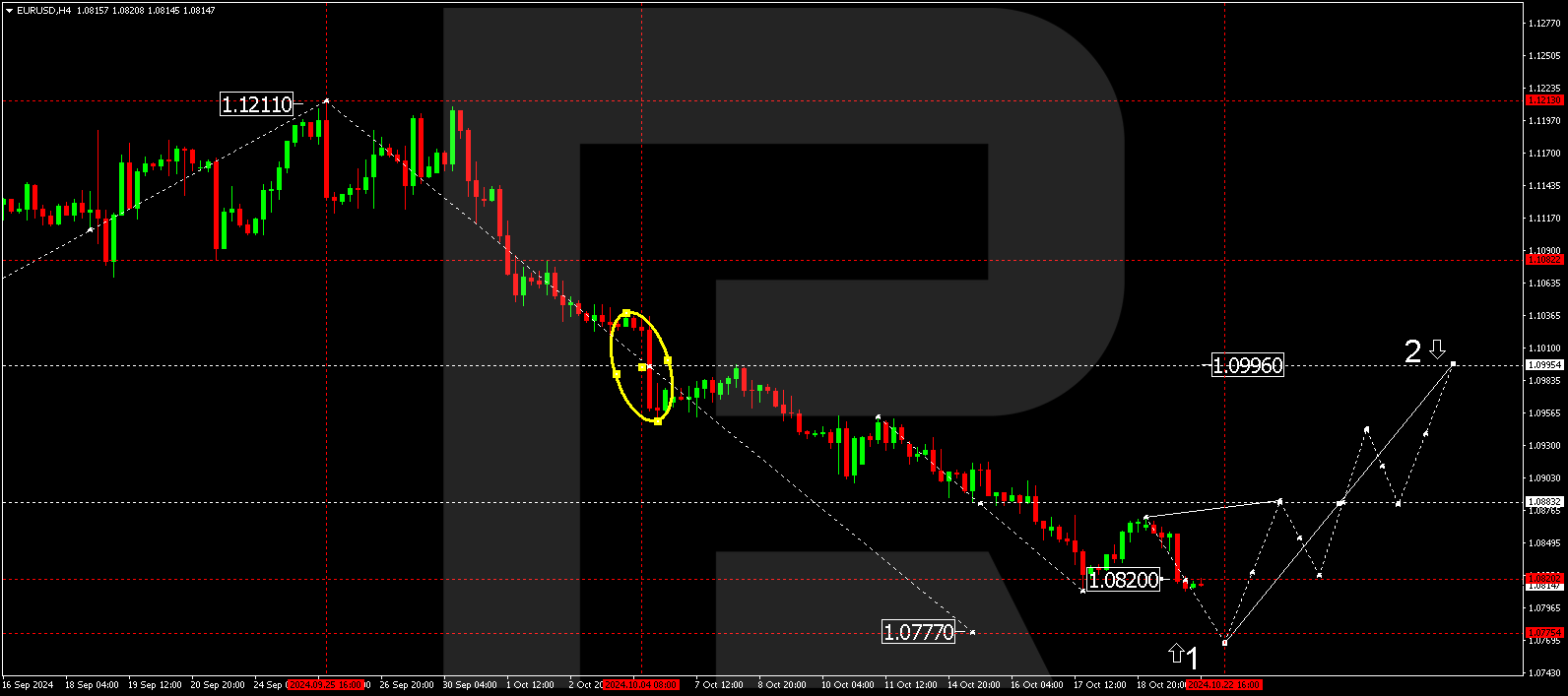Image resolution: width=1568 pixels, height=696 pixels.
Task: Click the 26 Sep 20:00 time axis label
Action: pos(407,684)
